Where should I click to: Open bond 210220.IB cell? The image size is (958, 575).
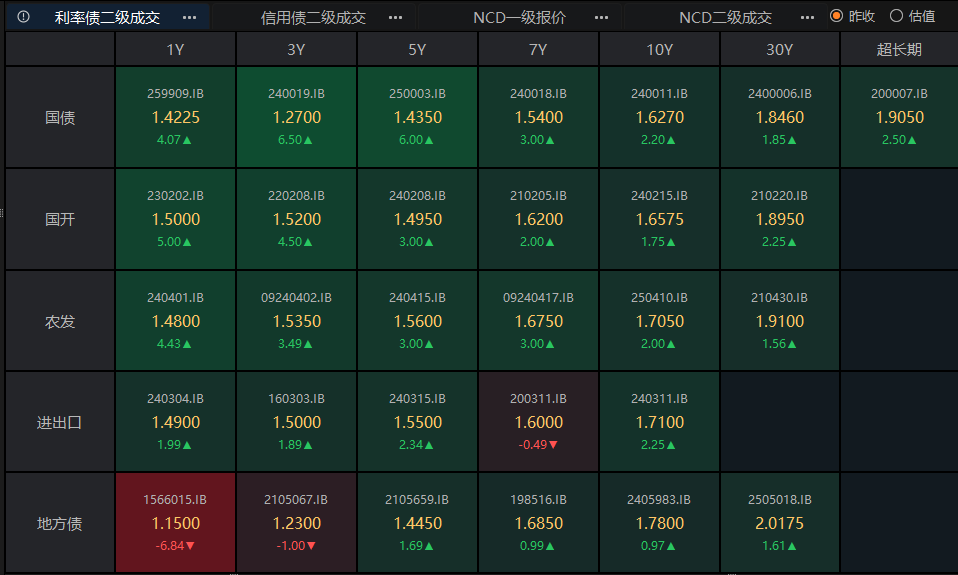780,219
